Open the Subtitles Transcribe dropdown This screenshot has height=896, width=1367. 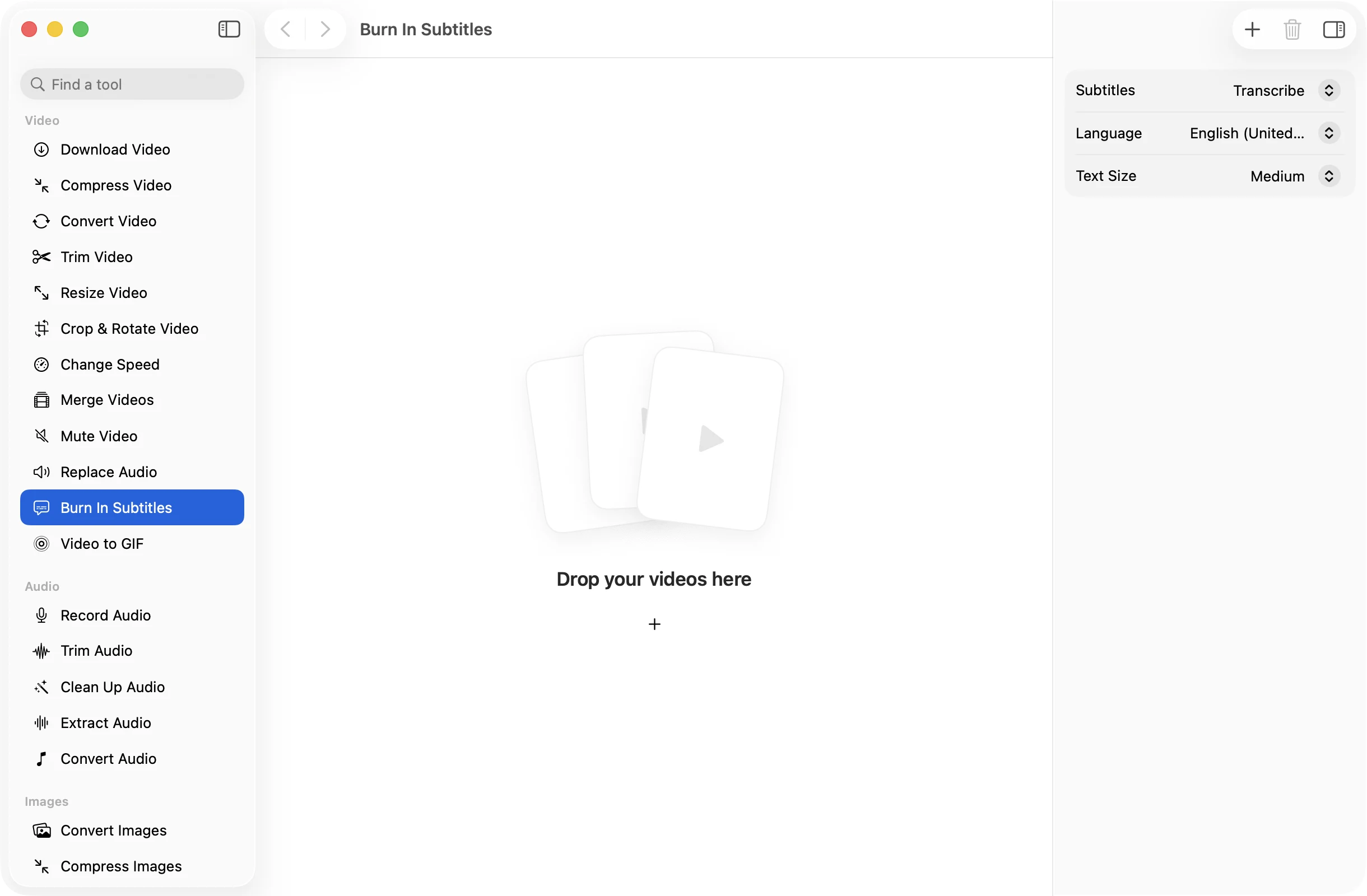(x=1286, y=91)
